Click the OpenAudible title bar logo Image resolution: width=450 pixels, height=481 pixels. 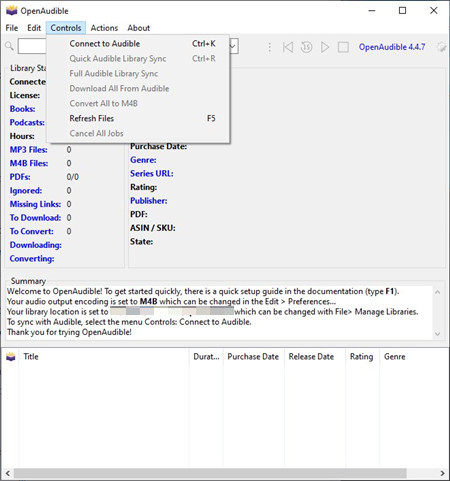pyautogui.click(x=12, y=11)
